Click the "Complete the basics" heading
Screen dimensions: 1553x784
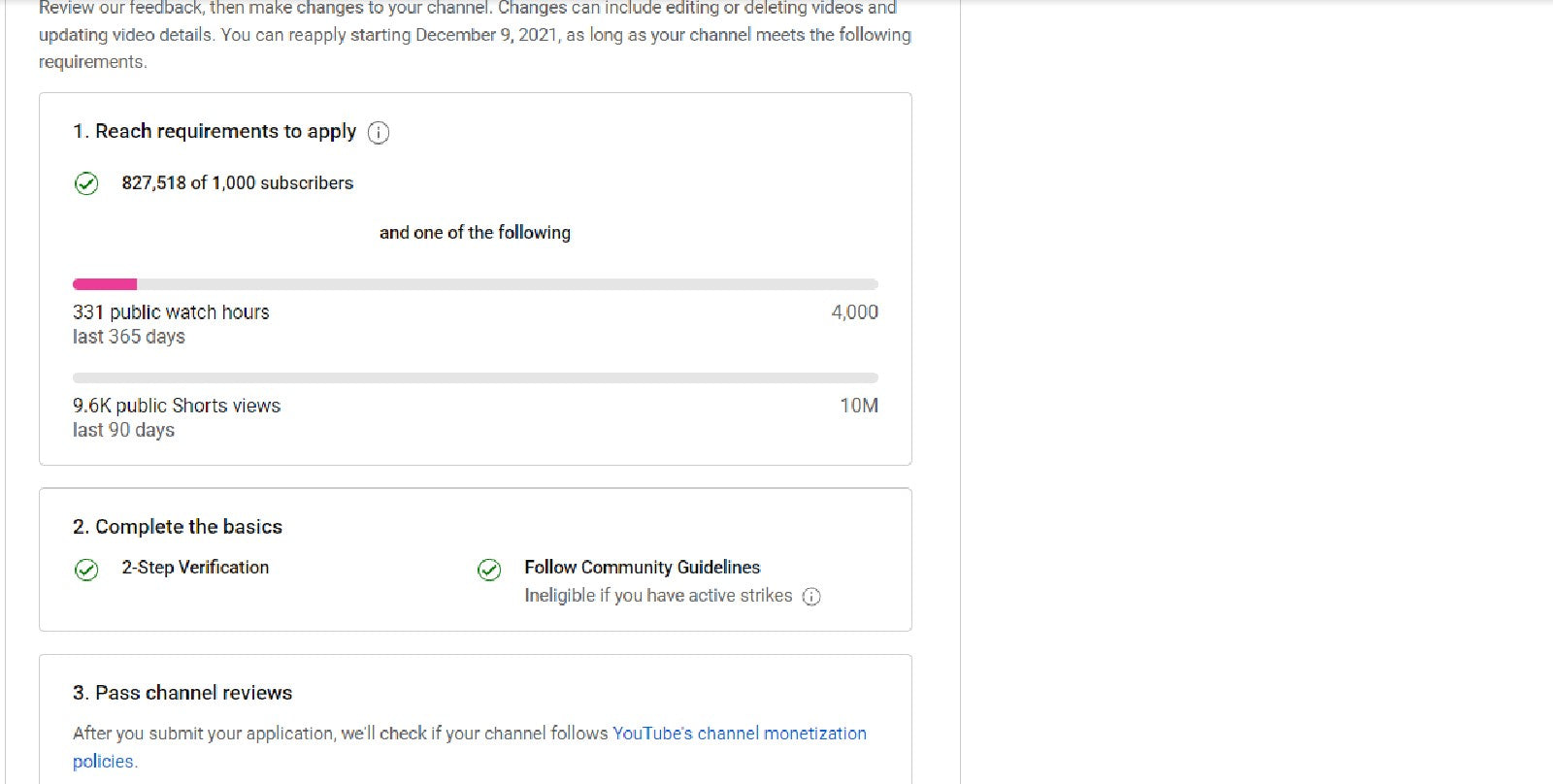point(178,527)
